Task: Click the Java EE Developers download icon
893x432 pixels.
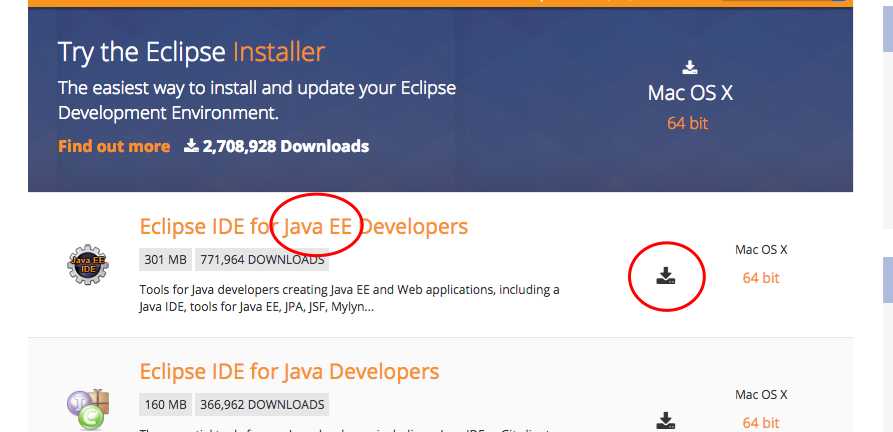Action: [666, 276]
